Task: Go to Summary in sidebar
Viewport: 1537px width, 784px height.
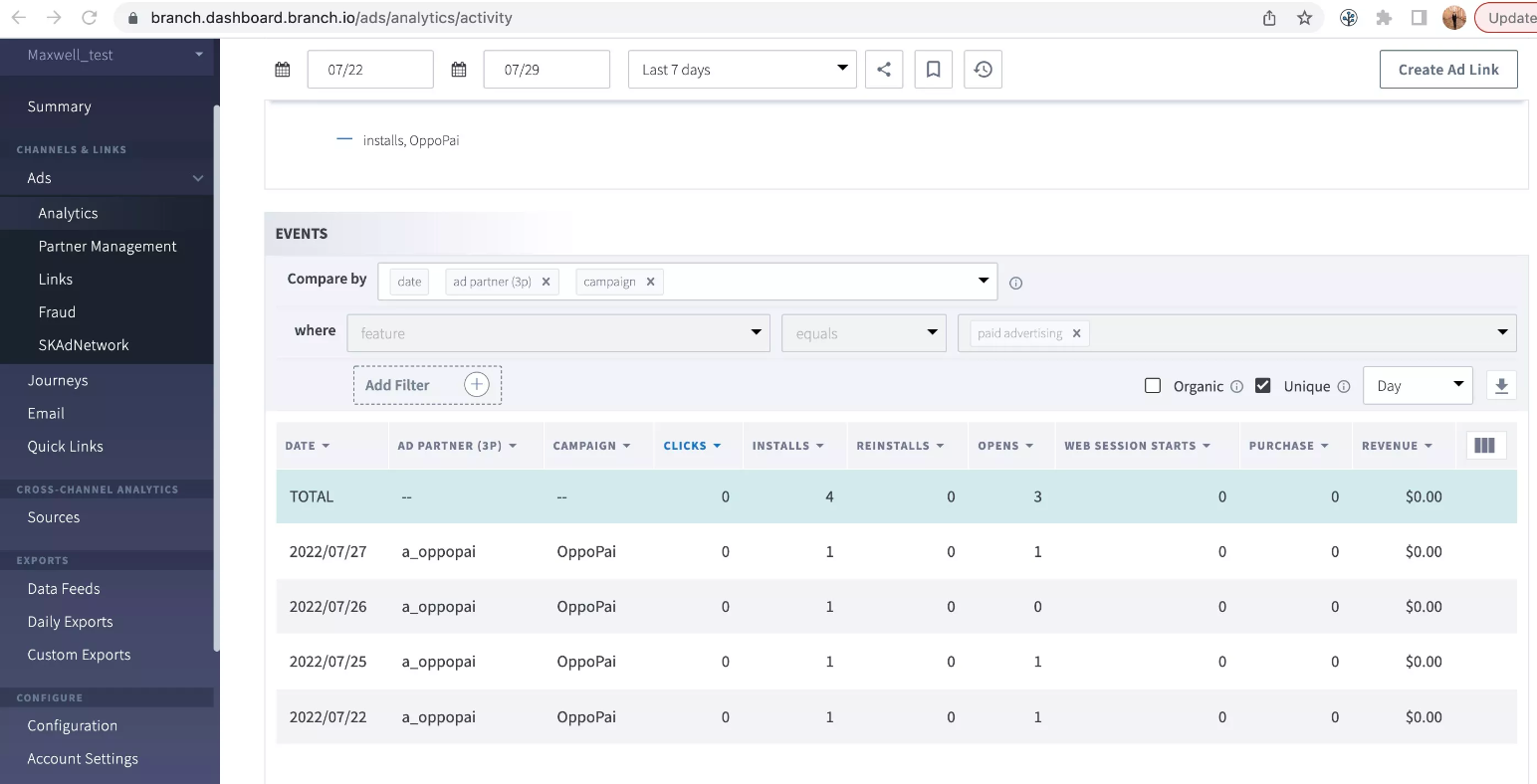Action: (60, 106)
